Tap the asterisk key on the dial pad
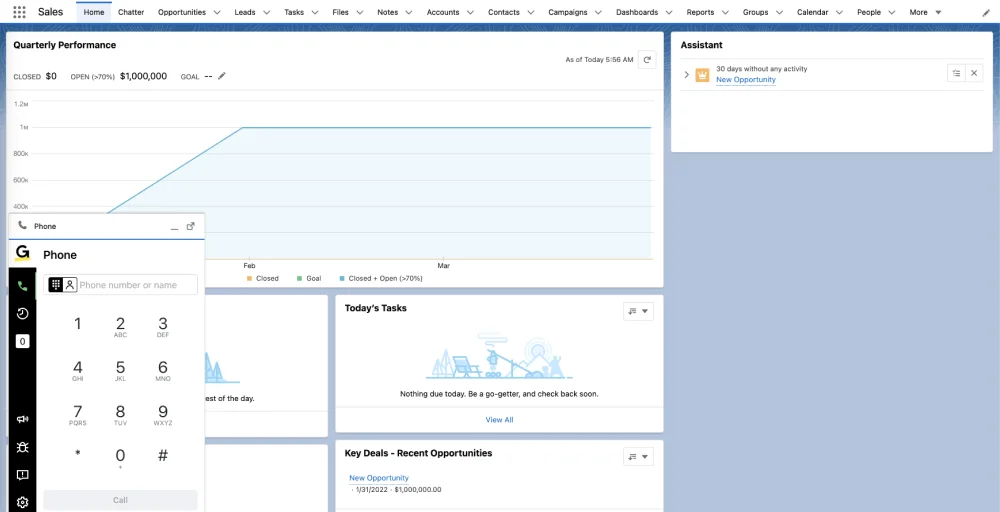Viewport: 1000px width, 512px height. pyautogui.click(x=78, y=455)
